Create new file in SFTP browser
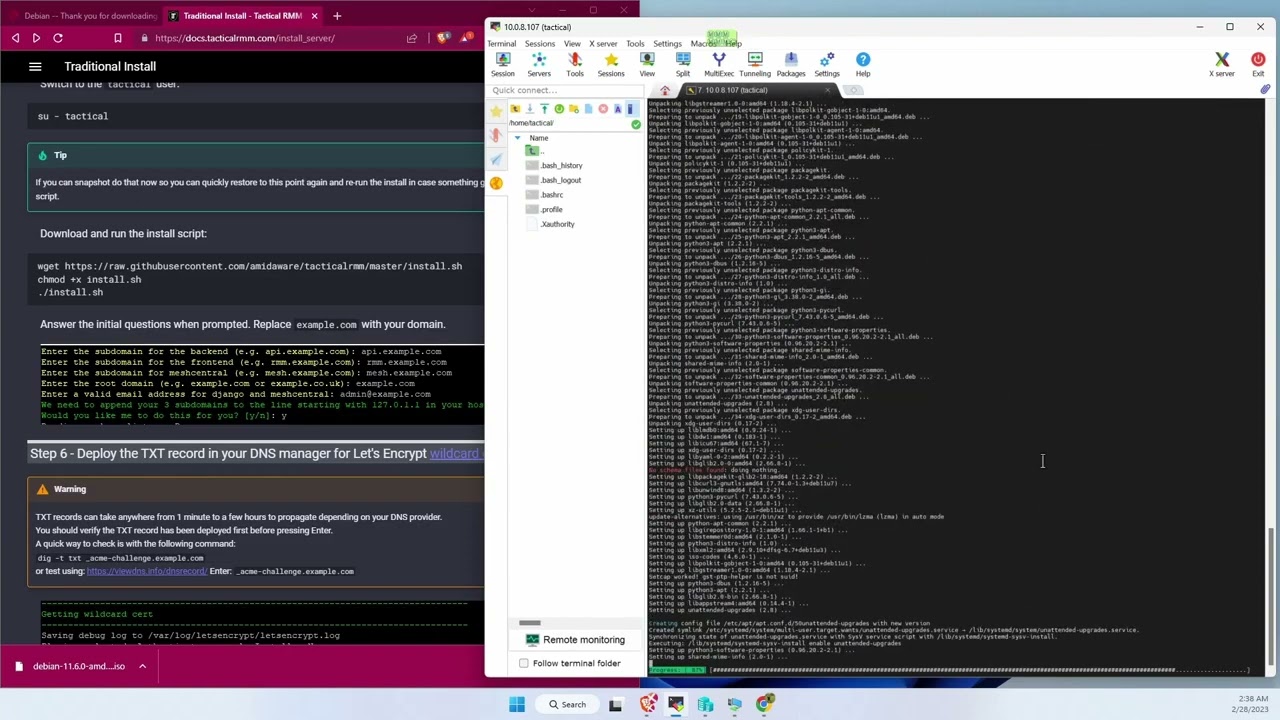 (x=588, y=109)
